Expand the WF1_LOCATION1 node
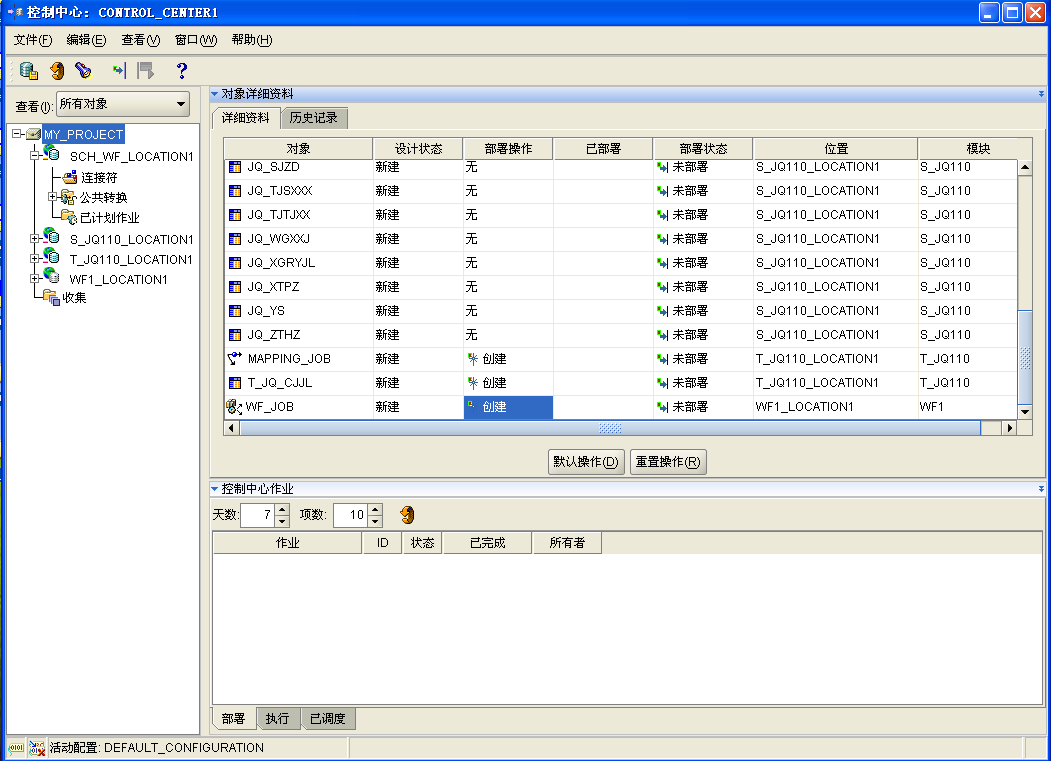The image size is (1051, 761). tap(35, 278)
